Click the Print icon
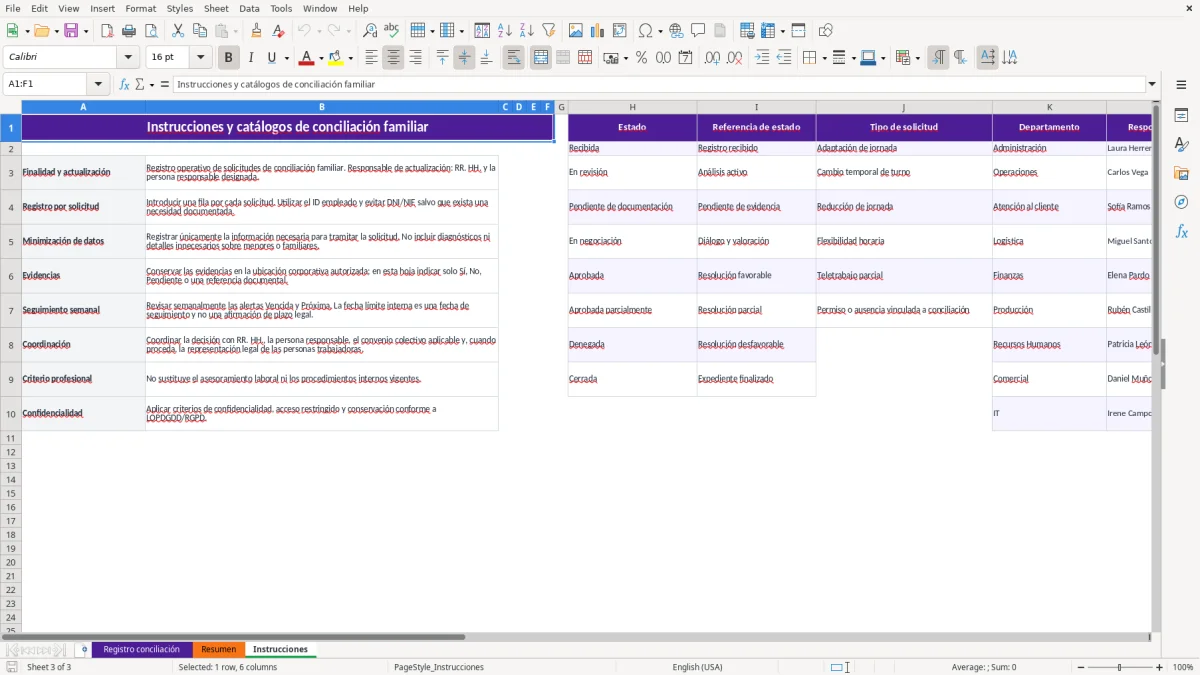This screenshot has width=1200, height=675. coord(129,31)
